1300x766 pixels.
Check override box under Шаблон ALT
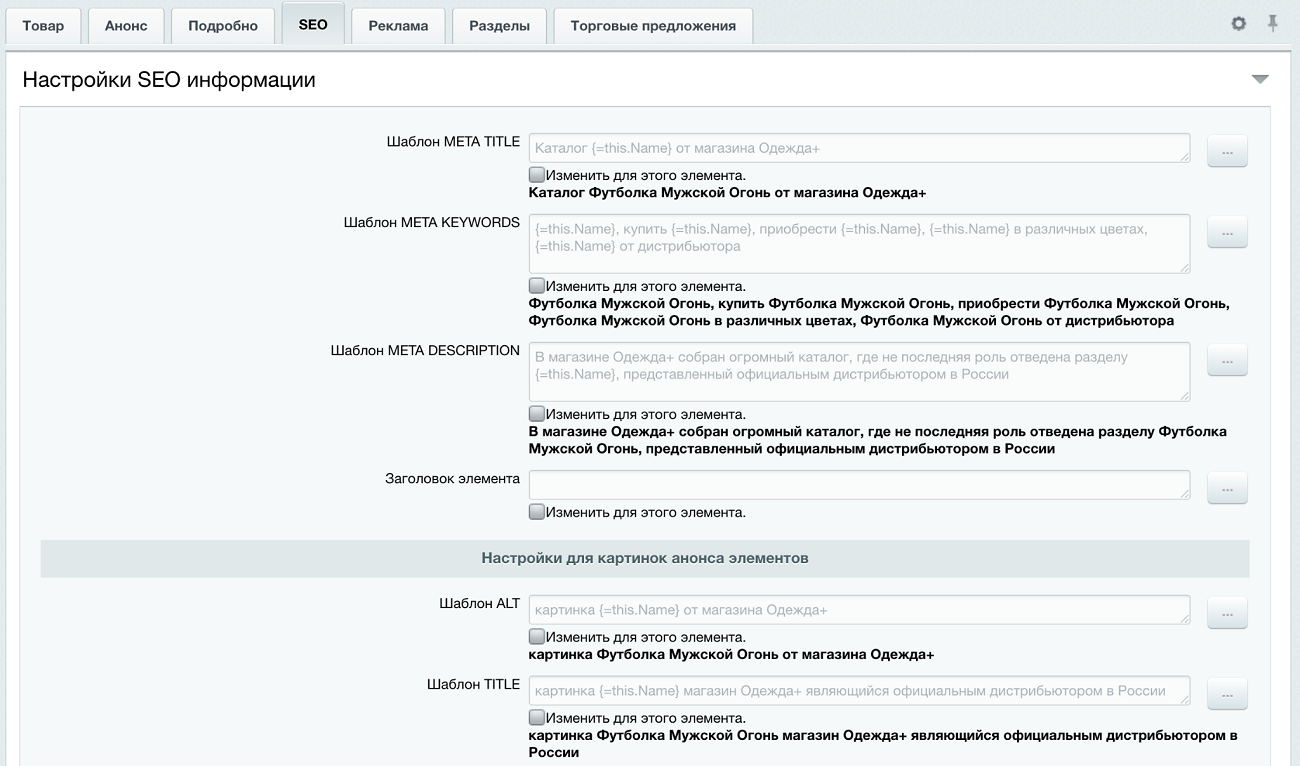point(536,635)
